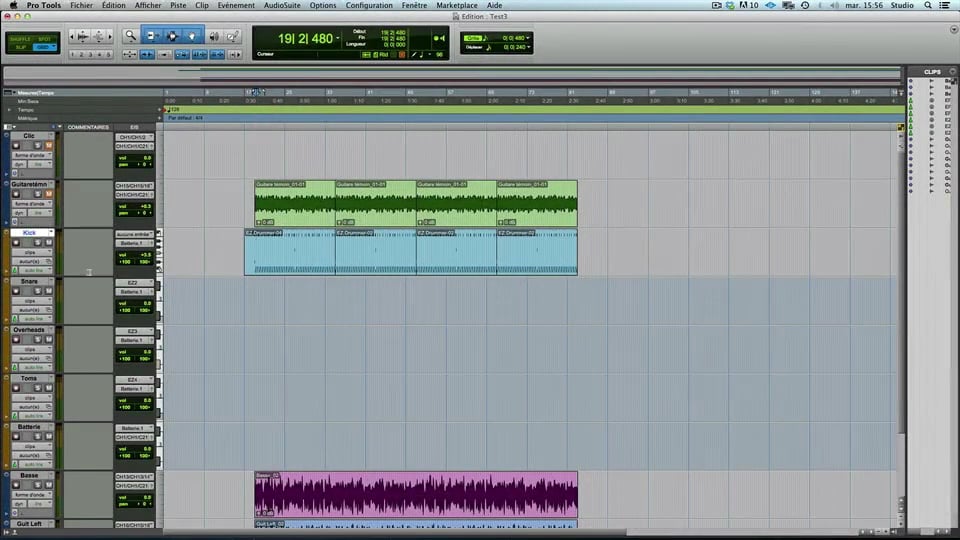Image resolution: width=960 pixels, height=540 pixels.
Task: Click the Overheads track name
Action: (x=29, y=330)
